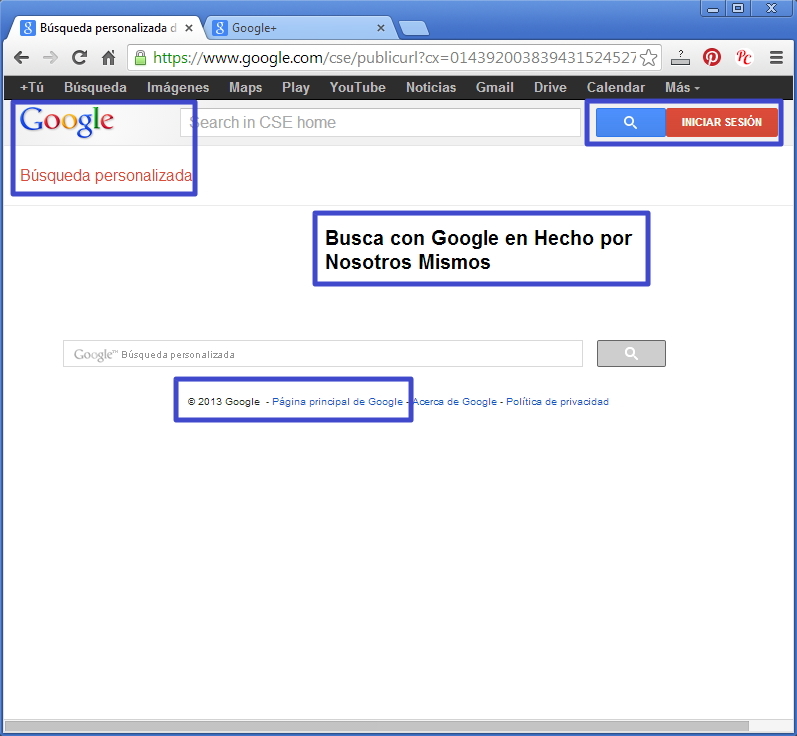Open Gmail in the Google bar
The height and width of the screenshot is (736, 797).
click(x=495, y=87)
